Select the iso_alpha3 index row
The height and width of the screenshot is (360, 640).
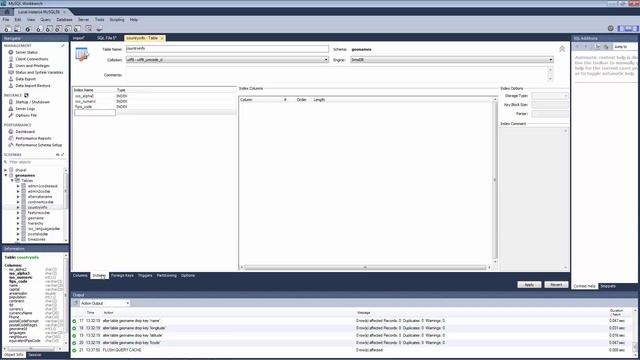point(155,96)
